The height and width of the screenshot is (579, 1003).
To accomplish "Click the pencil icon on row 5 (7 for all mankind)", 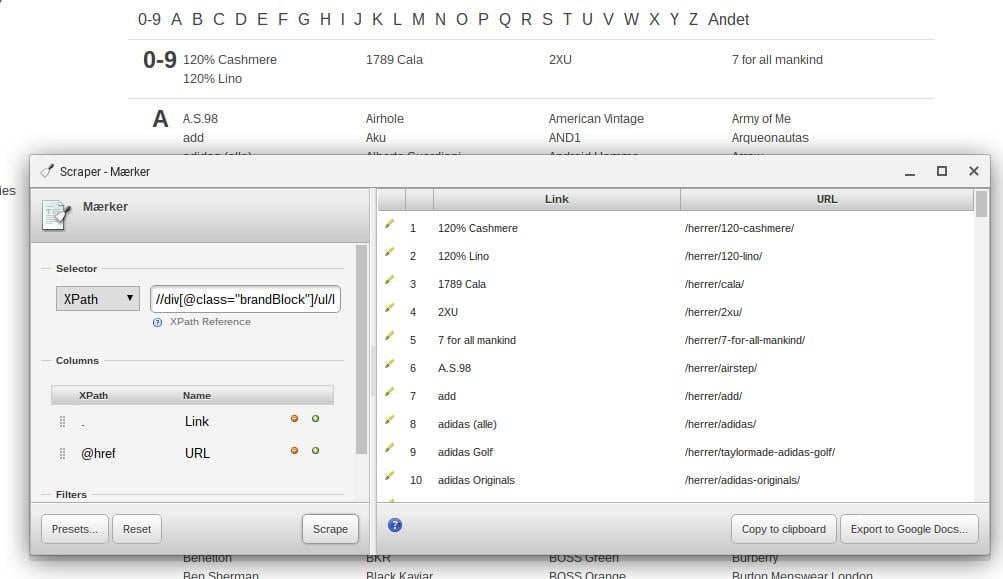I will click(x=390, y=336).
